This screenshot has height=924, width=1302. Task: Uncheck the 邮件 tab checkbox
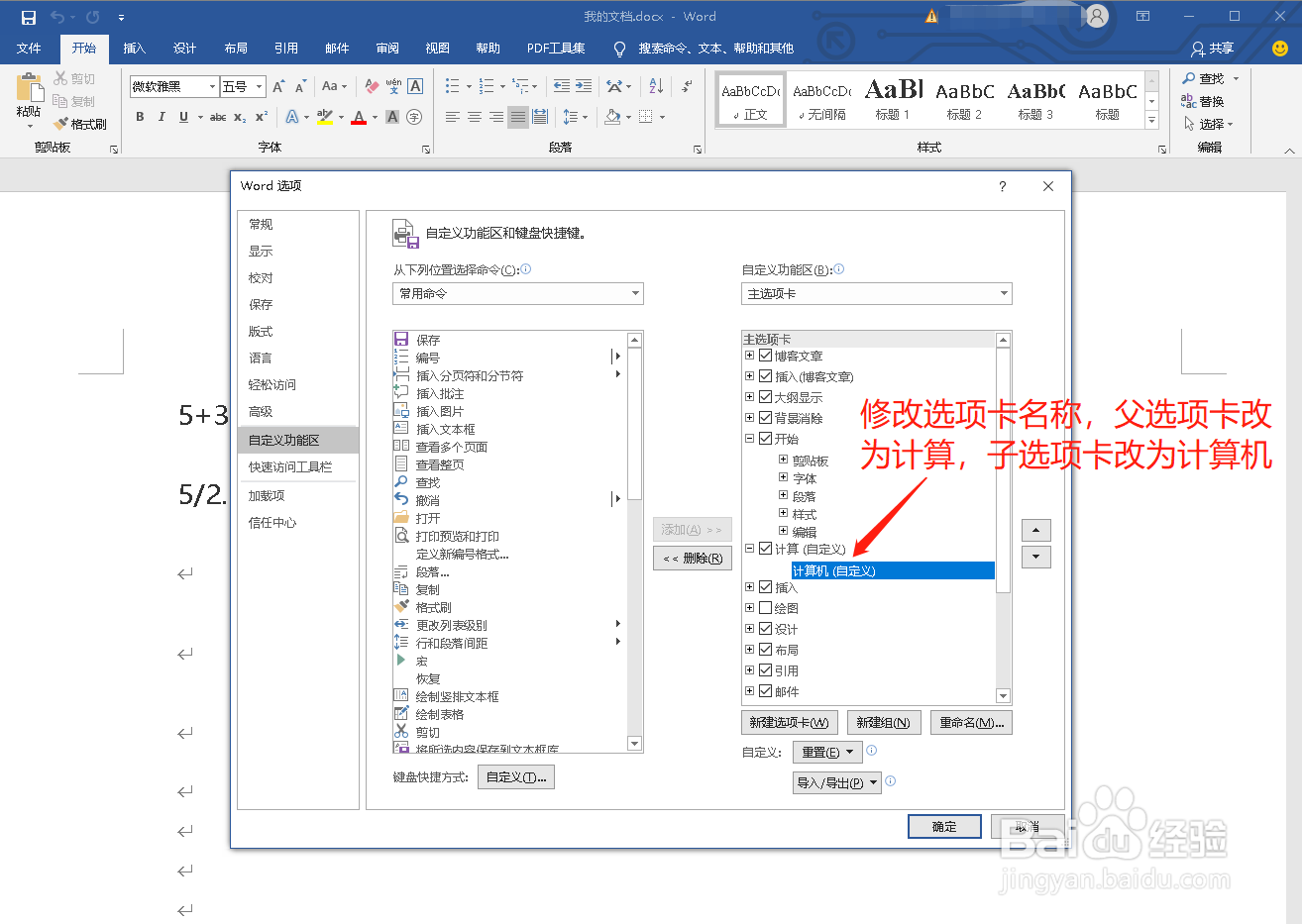[766, 691]
